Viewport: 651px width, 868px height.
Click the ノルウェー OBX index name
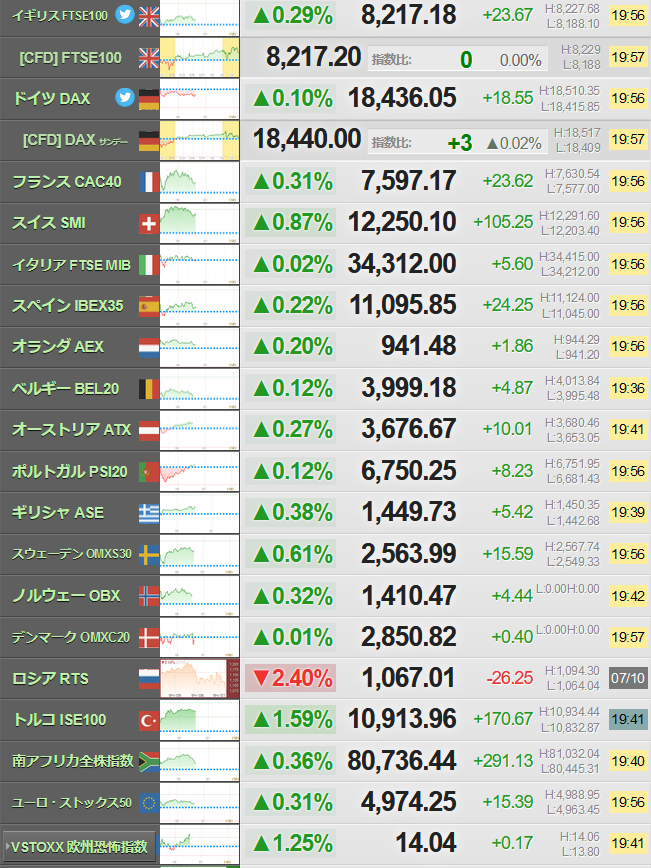(66, 596)
